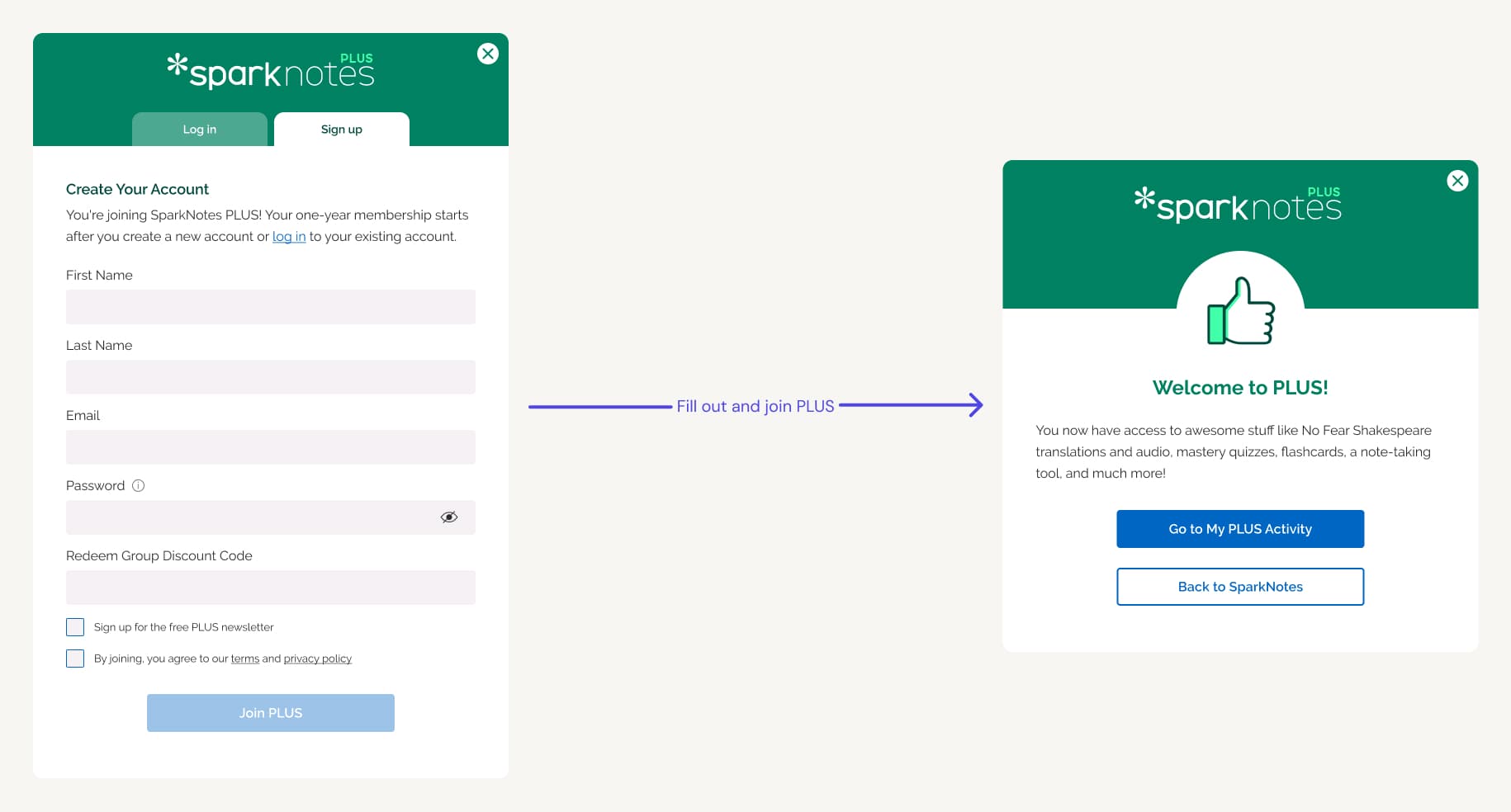The image size is (1511, 812).
Task: Toggle password visibility with the eye icon
Action: (x=448, y=517)
